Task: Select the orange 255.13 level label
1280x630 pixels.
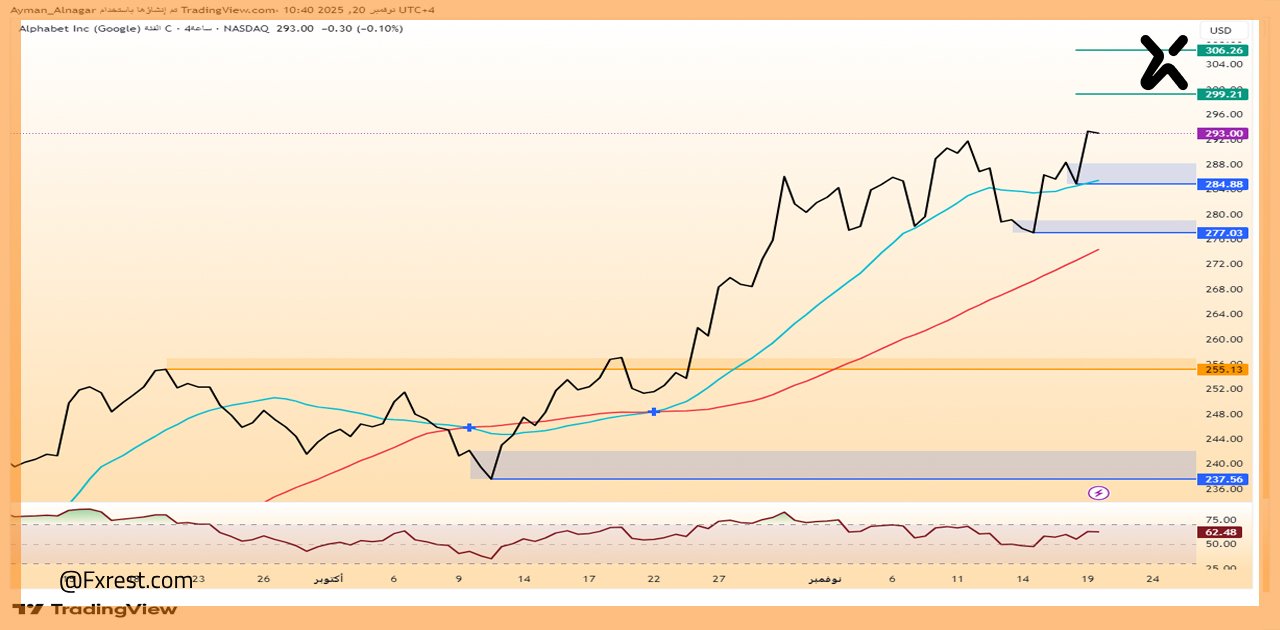Action: (1224, 369)
